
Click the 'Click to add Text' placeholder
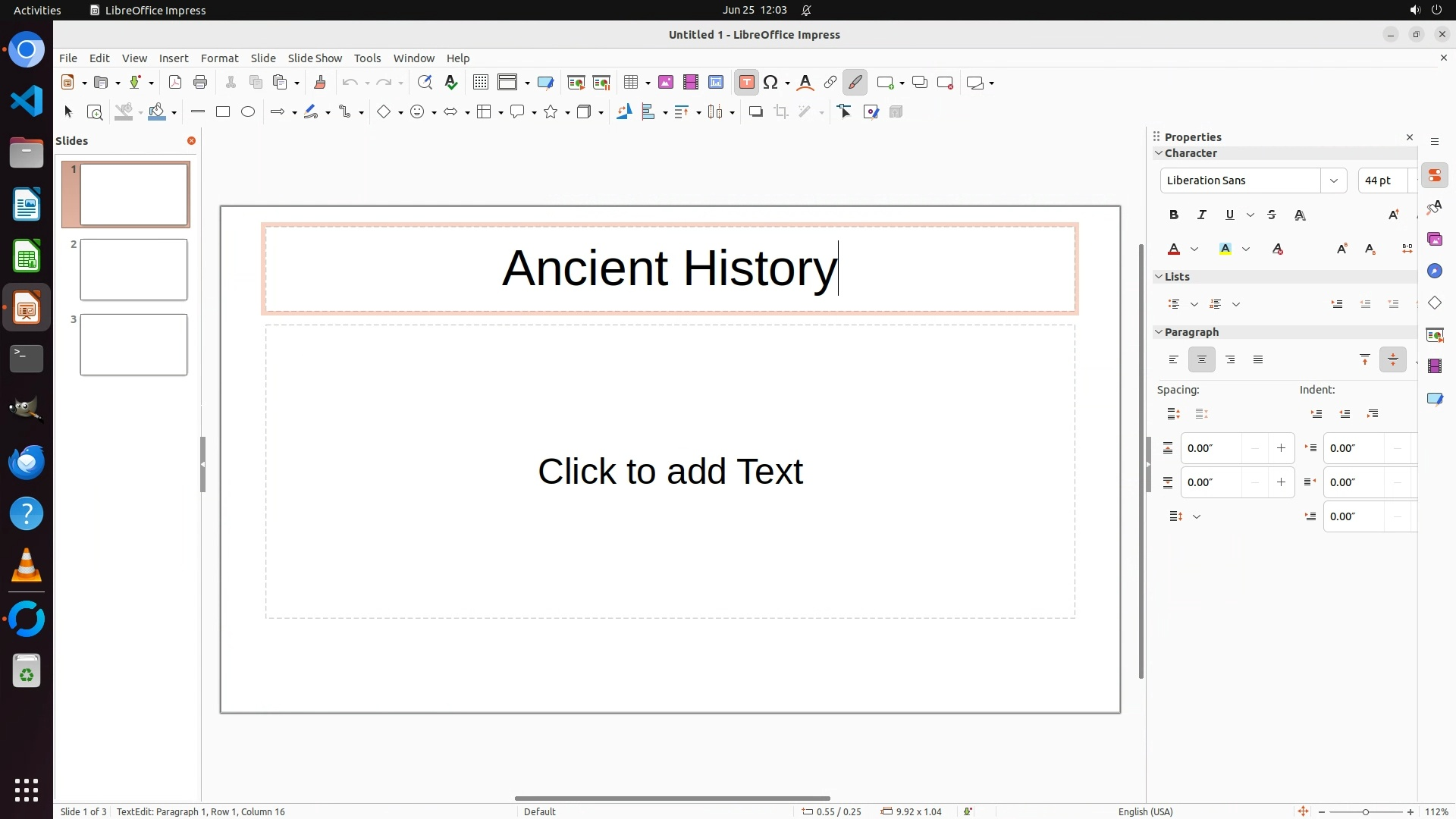(x=670, y=471)
